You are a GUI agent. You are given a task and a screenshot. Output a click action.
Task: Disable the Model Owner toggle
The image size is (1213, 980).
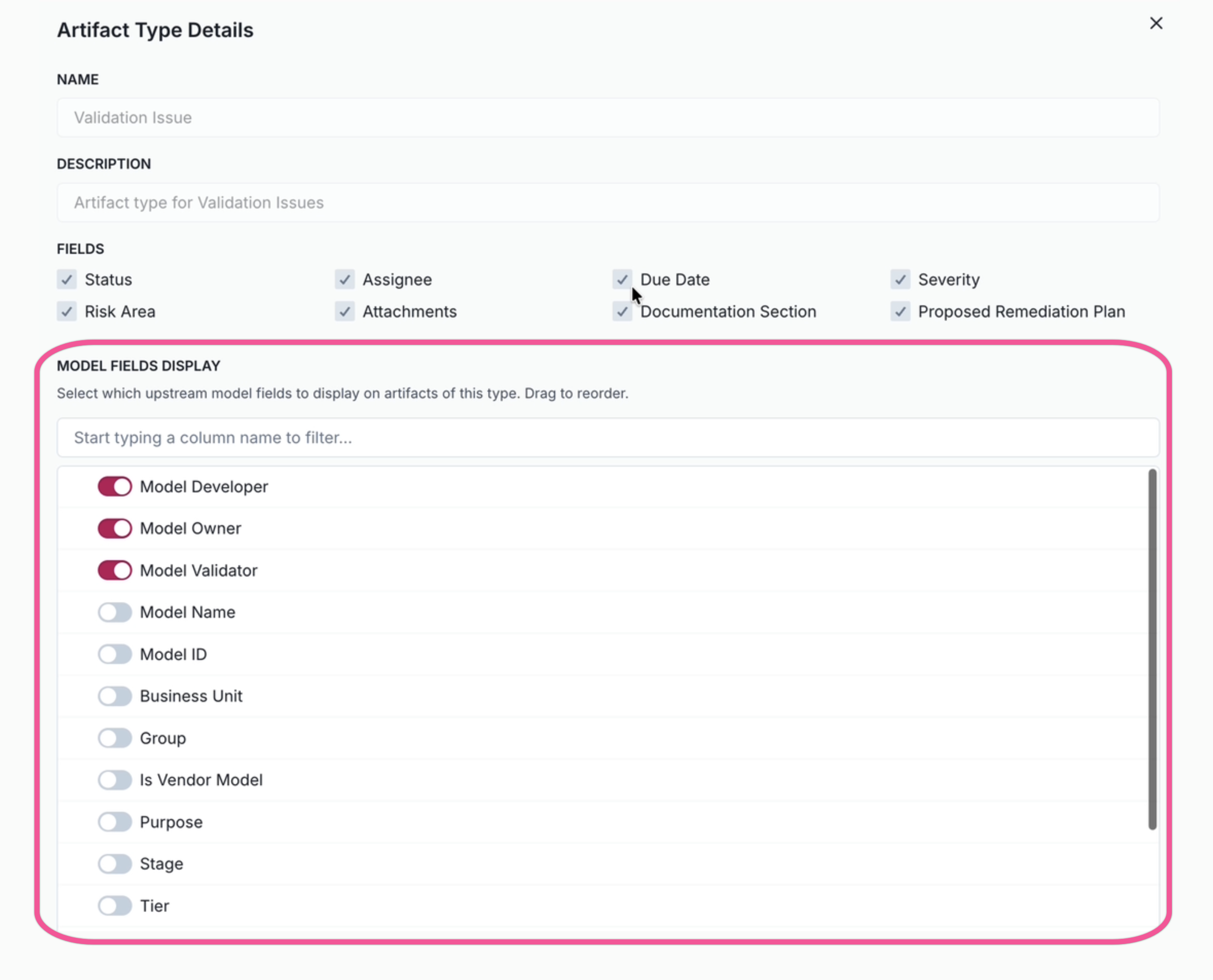pyautogui.click(x=115, y=528)
